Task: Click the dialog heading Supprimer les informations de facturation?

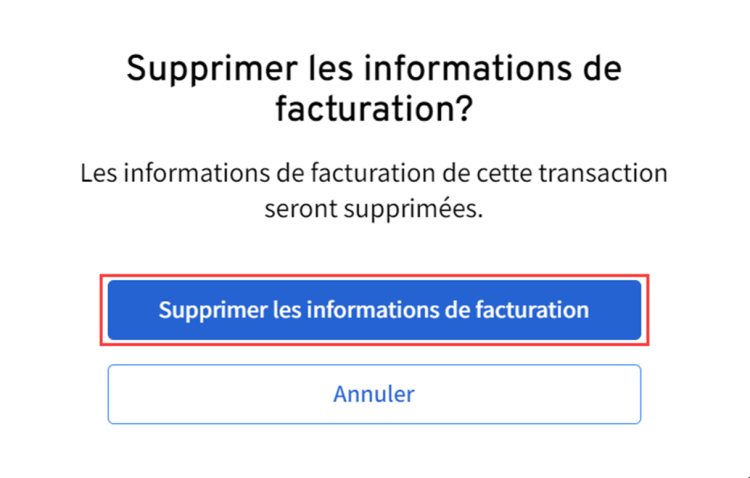Action: click(x=374, y=89)
